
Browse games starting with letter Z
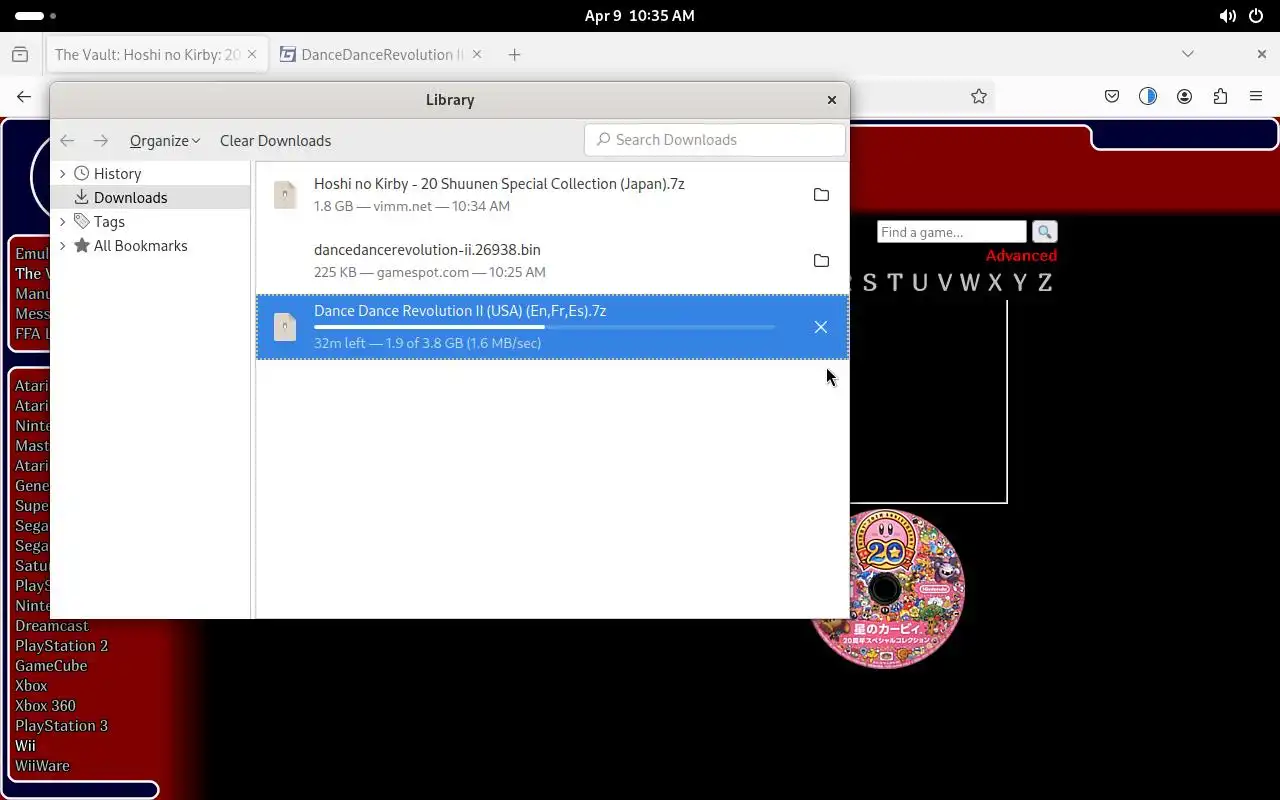click(1044, 283)
